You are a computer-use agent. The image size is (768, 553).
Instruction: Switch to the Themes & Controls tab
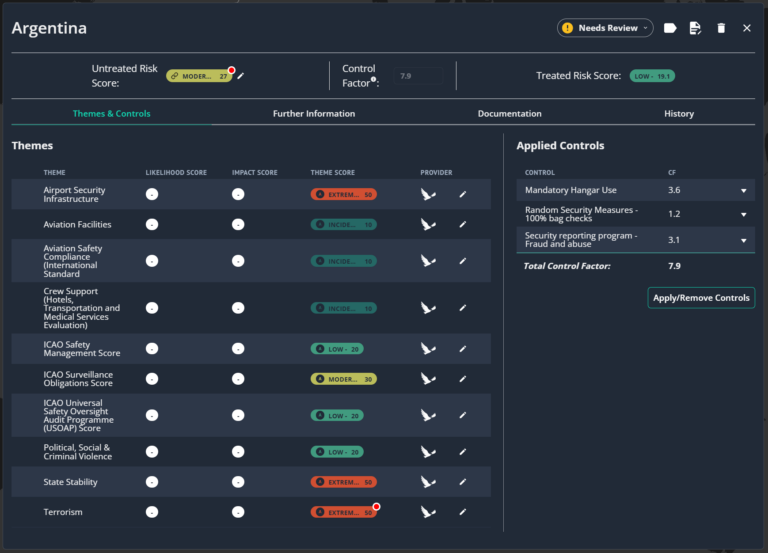click(x=112, y=114)
